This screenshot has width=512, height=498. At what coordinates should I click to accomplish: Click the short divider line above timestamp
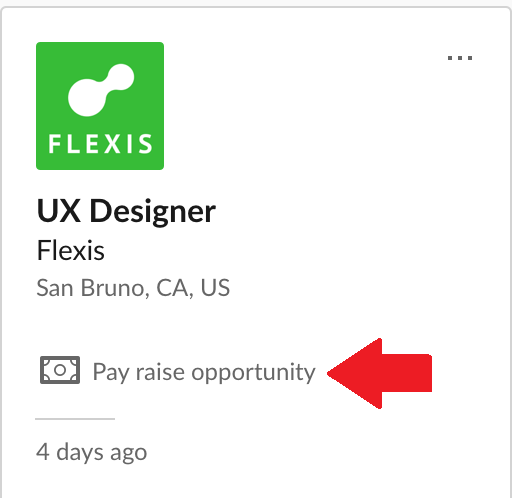[75, 419]
